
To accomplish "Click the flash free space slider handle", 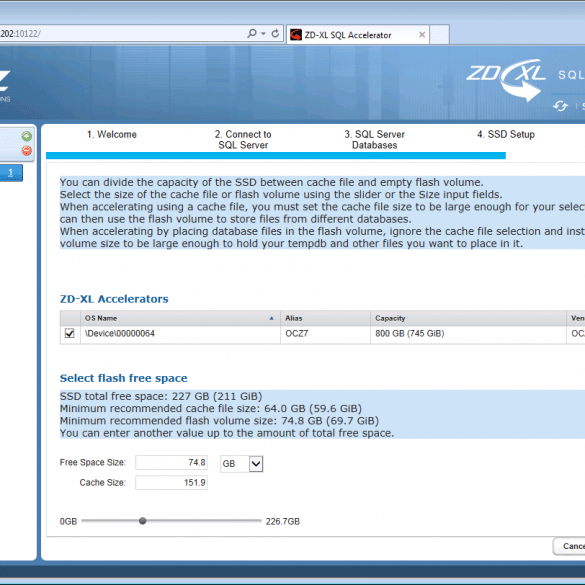I will [143, 521].
